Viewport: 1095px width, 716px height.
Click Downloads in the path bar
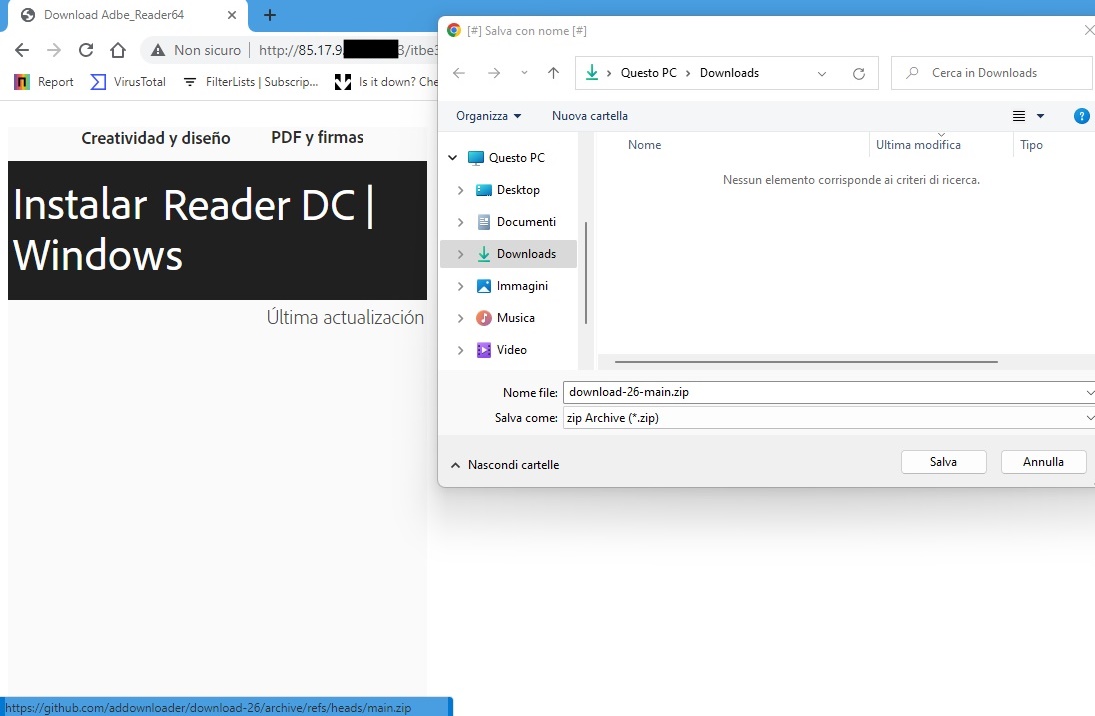(x=729, y=73)
